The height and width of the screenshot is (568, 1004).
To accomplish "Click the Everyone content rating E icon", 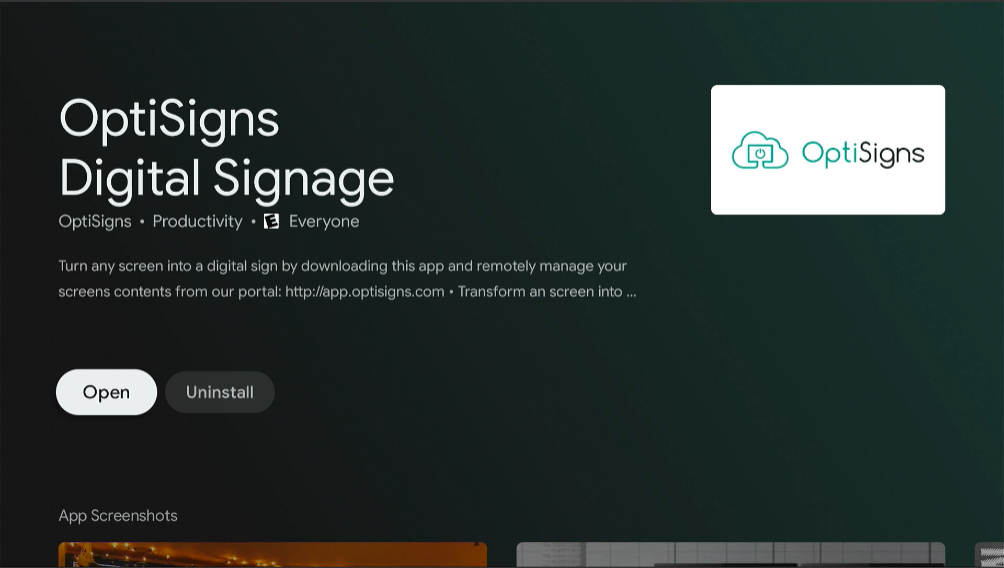I will pyautogui.click(x=271, y=221).
